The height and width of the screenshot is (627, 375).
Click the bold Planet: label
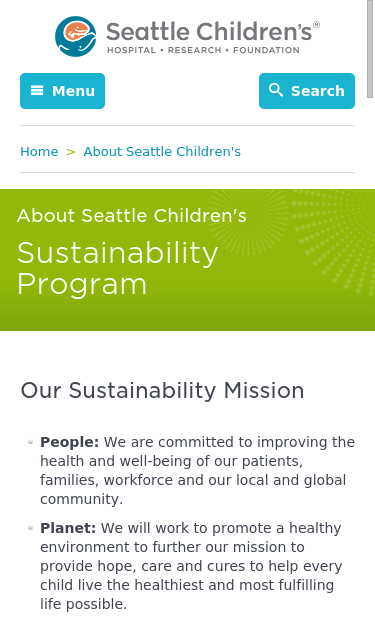click(68, 528)
